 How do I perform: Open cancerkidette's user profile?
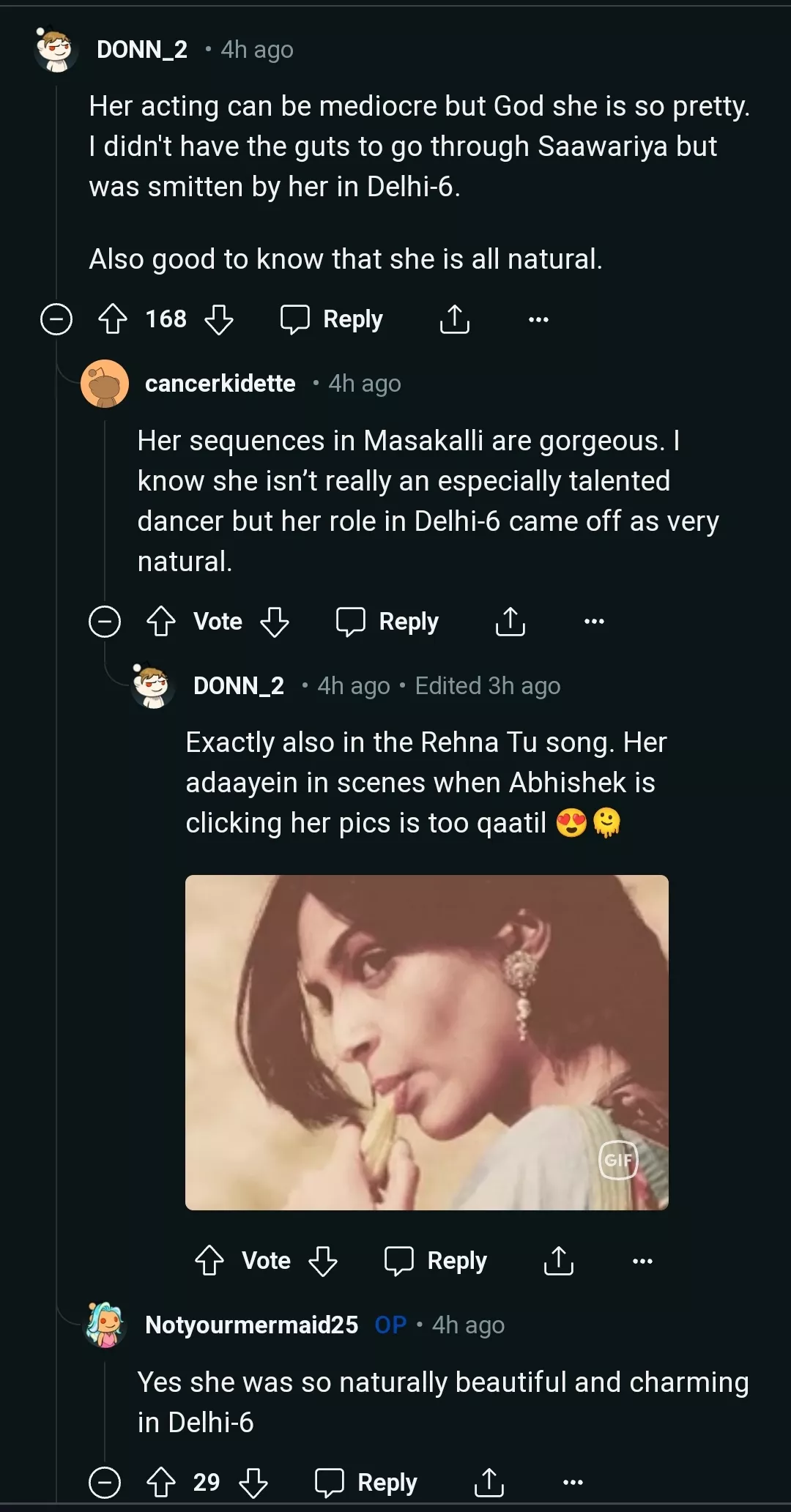click(x=220, y=384)
